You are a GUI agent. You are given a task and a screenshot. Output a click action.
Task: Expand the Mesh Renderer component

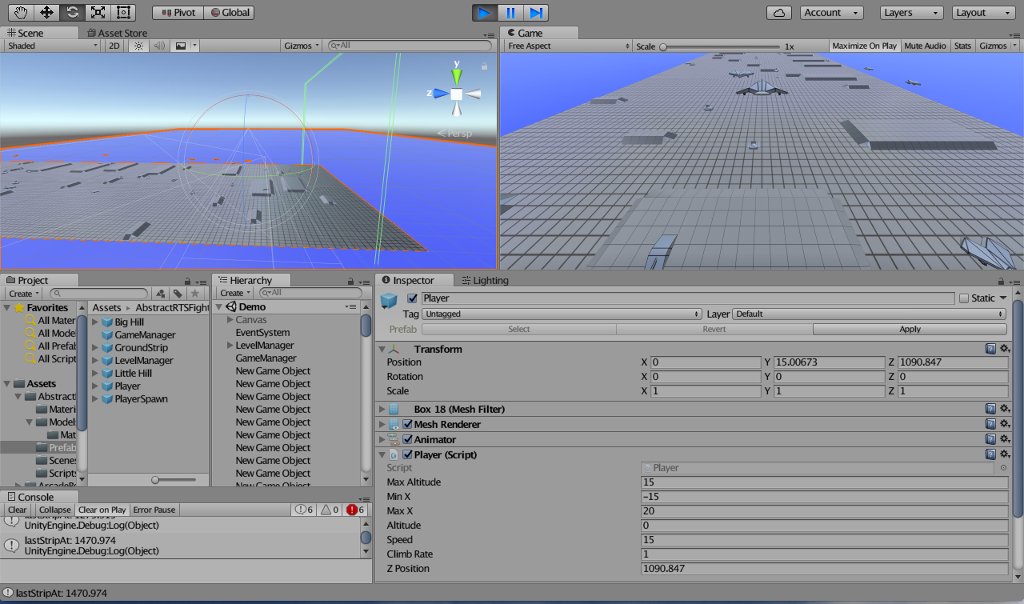(382, 424)
